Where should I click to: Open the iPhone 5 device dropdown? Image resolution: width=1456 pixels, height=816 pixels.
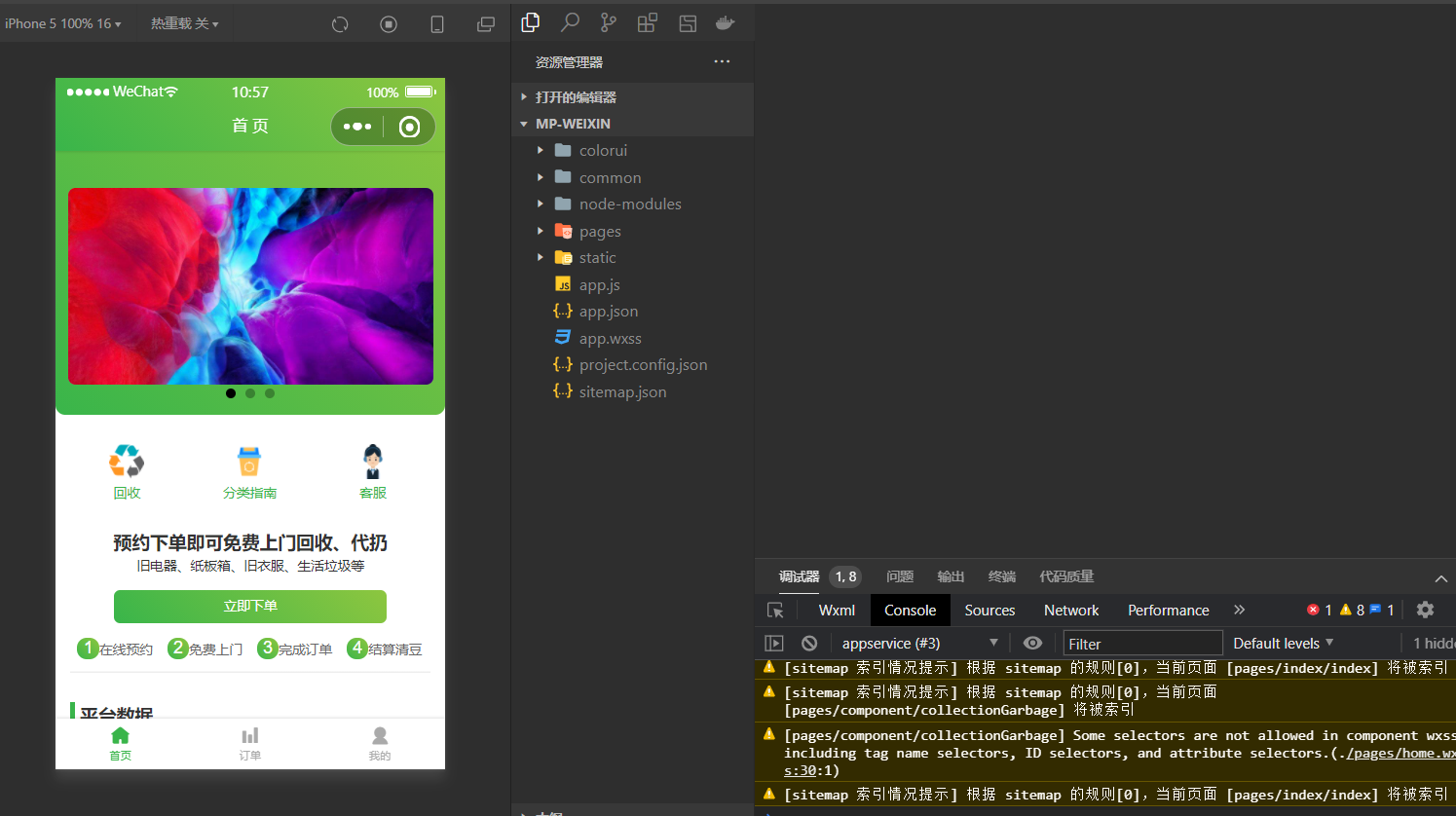pyautogui.click(x=62, y=23)
